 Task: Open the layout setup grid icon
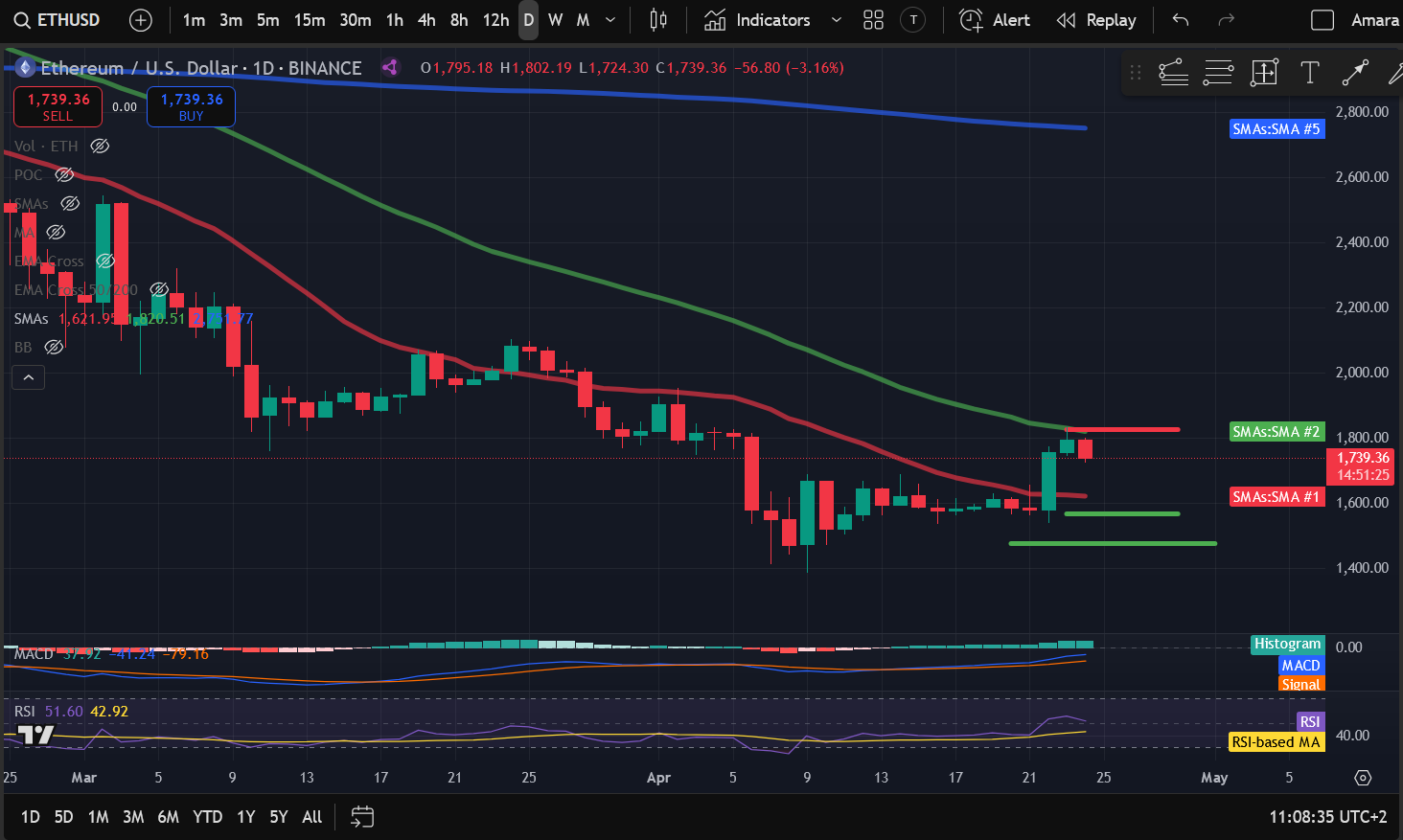[x=873, y=20]
